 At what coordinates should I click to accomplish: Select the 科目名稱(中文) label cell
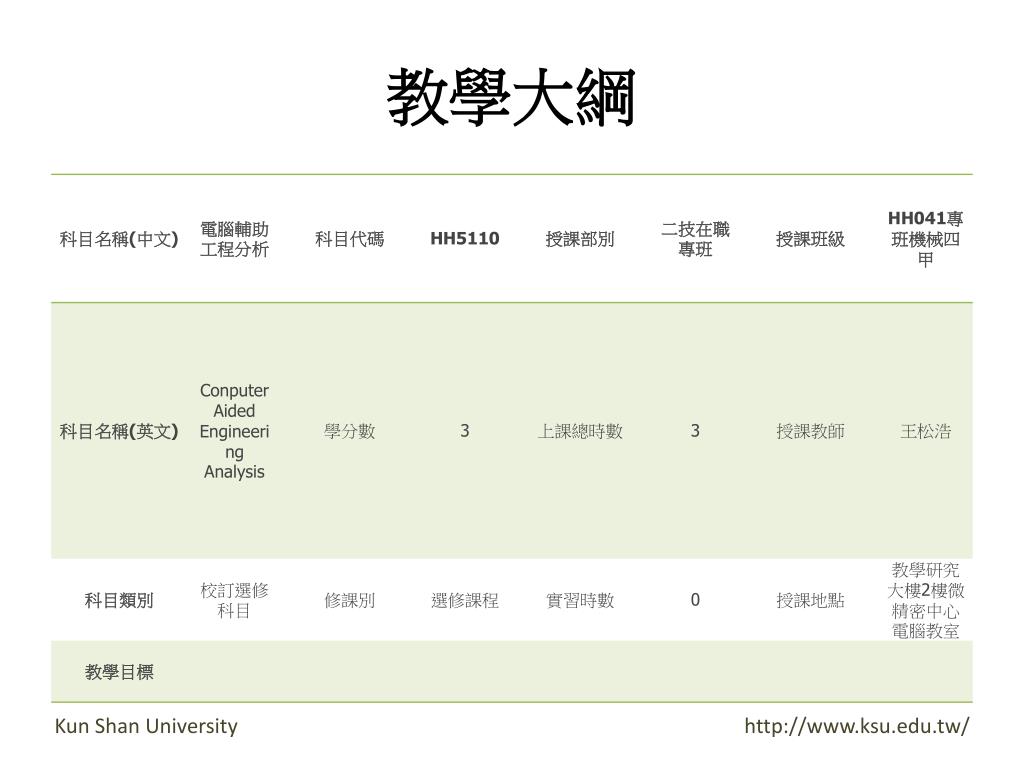coord(119,239)
